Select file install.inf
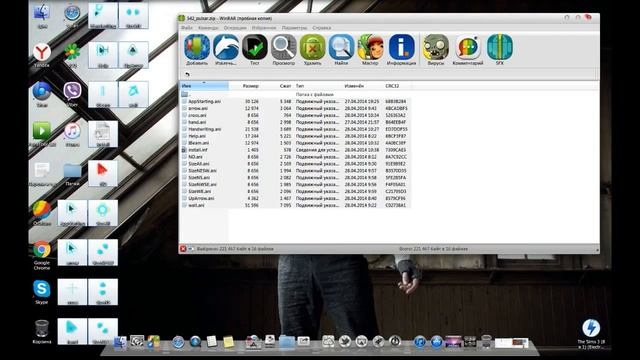640x360 pixels. [296, 150]
